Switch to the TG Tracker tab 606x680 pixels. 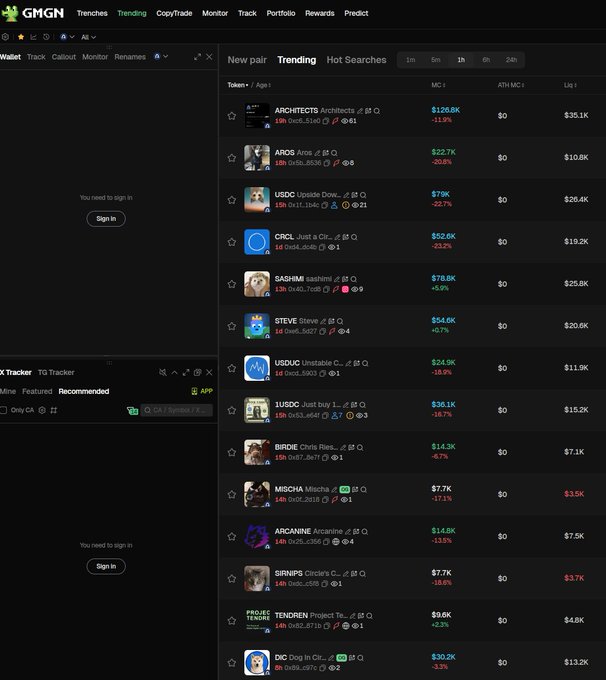coord(56,373)
